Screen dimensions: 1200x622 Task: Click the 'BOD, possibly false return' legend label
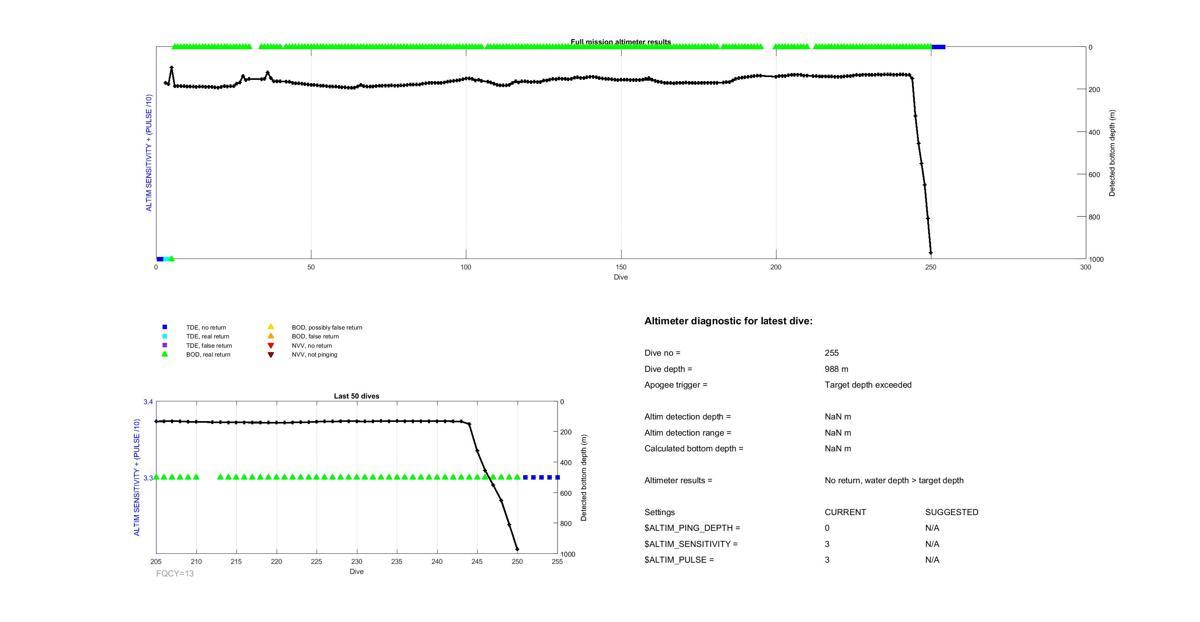click(x=327, y=327)
